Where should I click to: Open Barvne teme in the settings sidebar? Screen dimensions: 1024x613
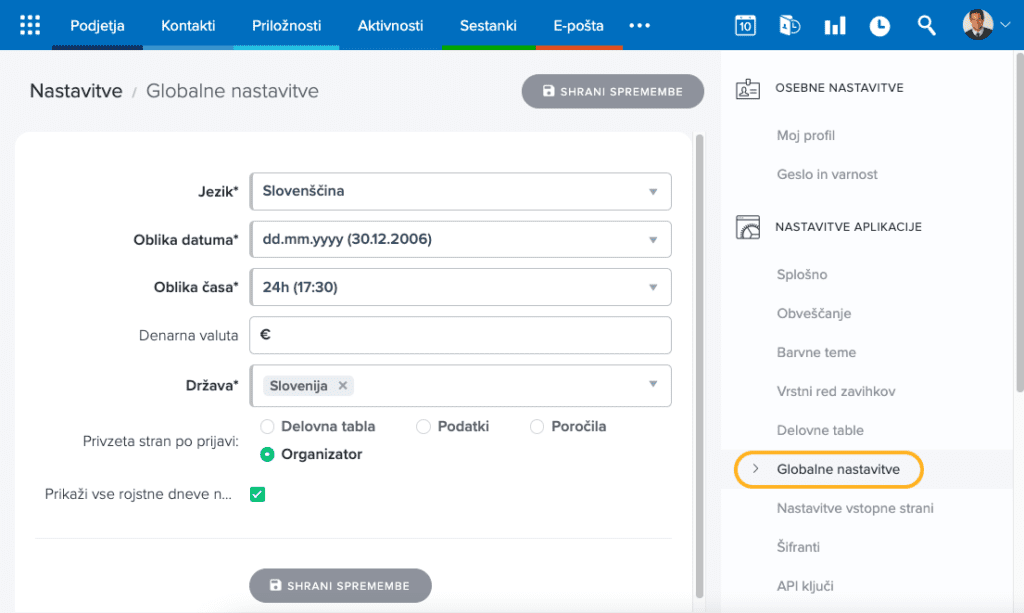(816, 352)
